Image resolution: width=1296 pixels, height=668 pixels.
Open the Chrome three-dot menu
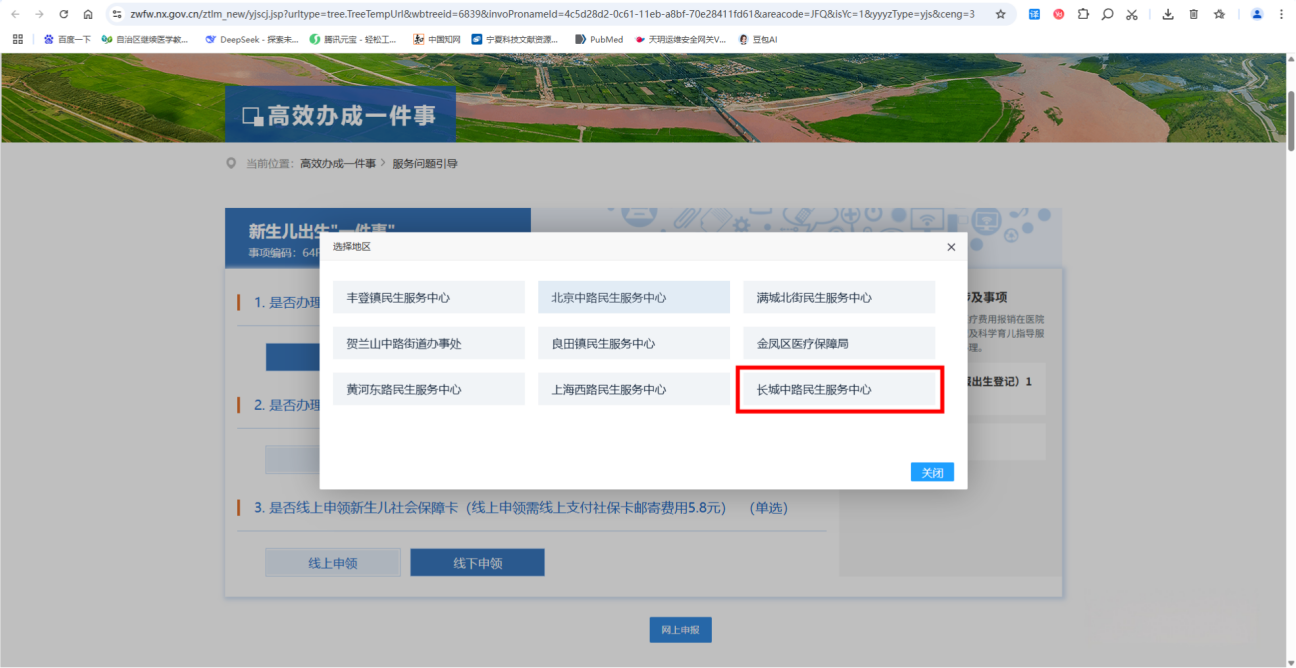click(1281, 14)
